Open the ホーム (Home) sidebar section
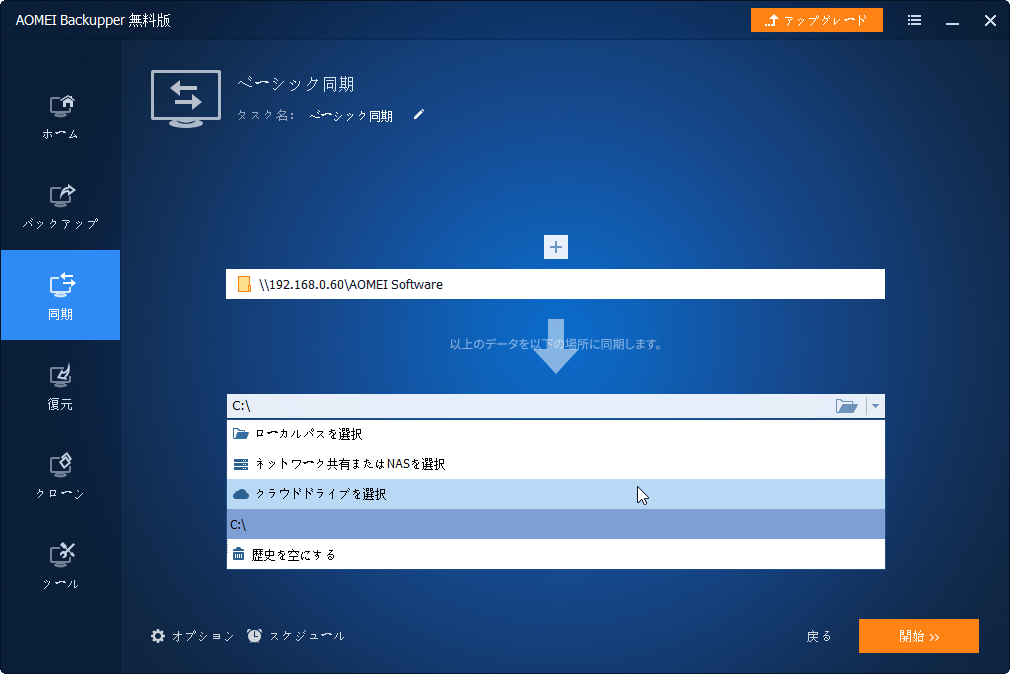 coord(61,116)
